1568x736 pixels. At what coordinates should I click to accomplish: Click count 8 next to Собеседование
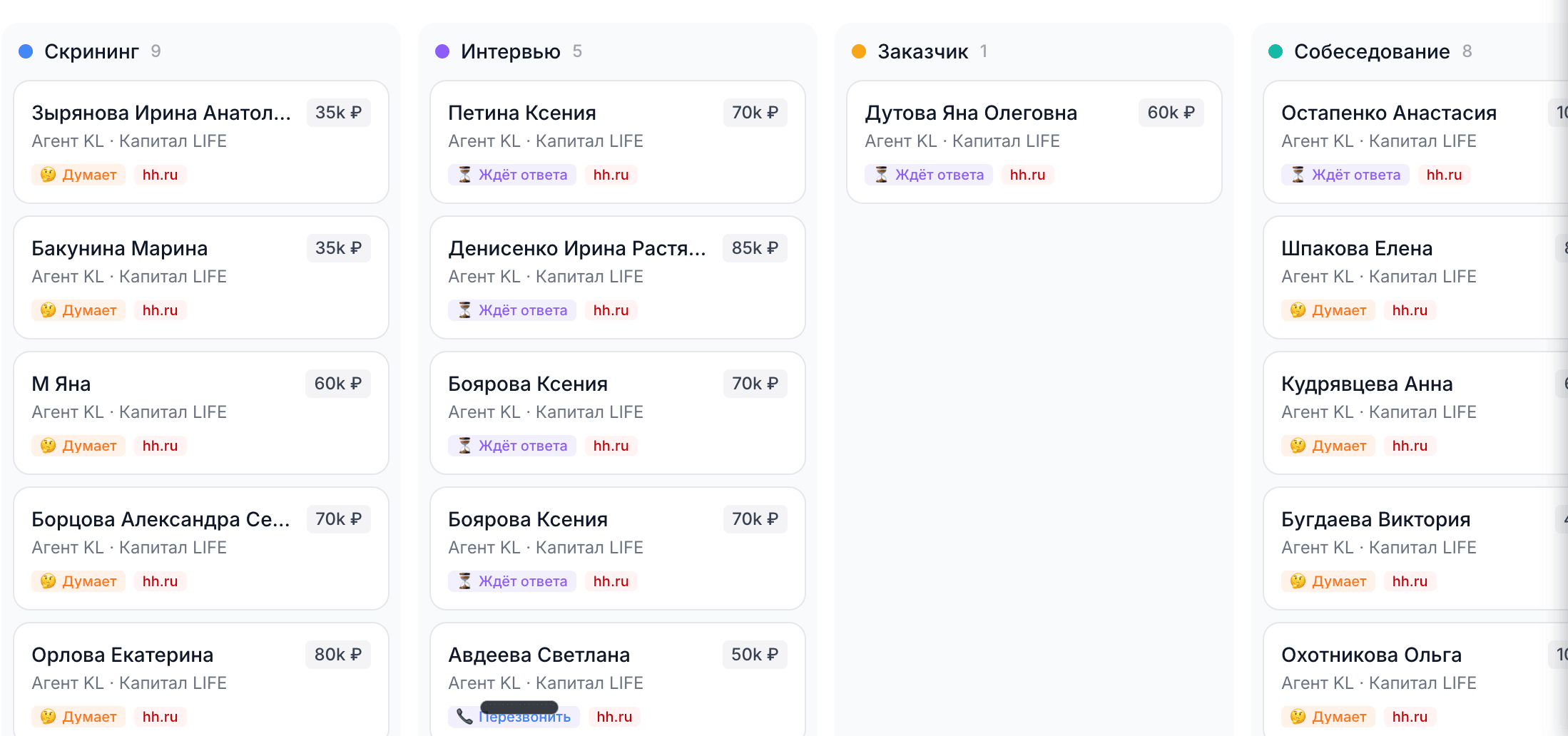(x=1467, y=51)
